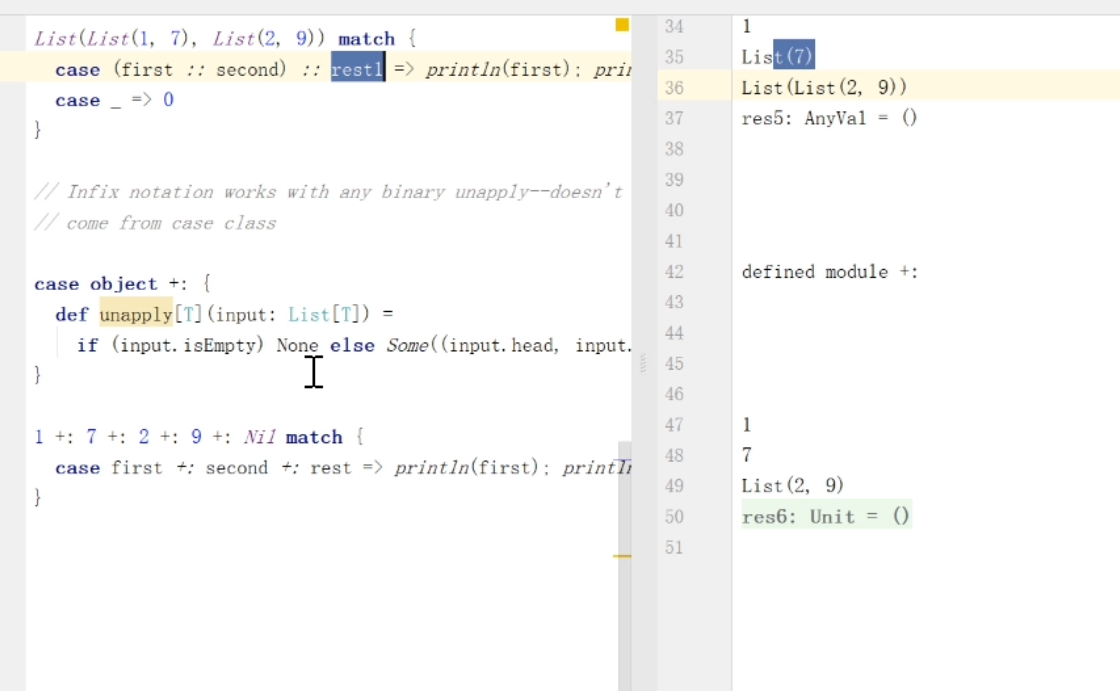Click the "None" value in unapply body
The height and width of the screenshot is (691, 1120).
(x=297, y=346)
